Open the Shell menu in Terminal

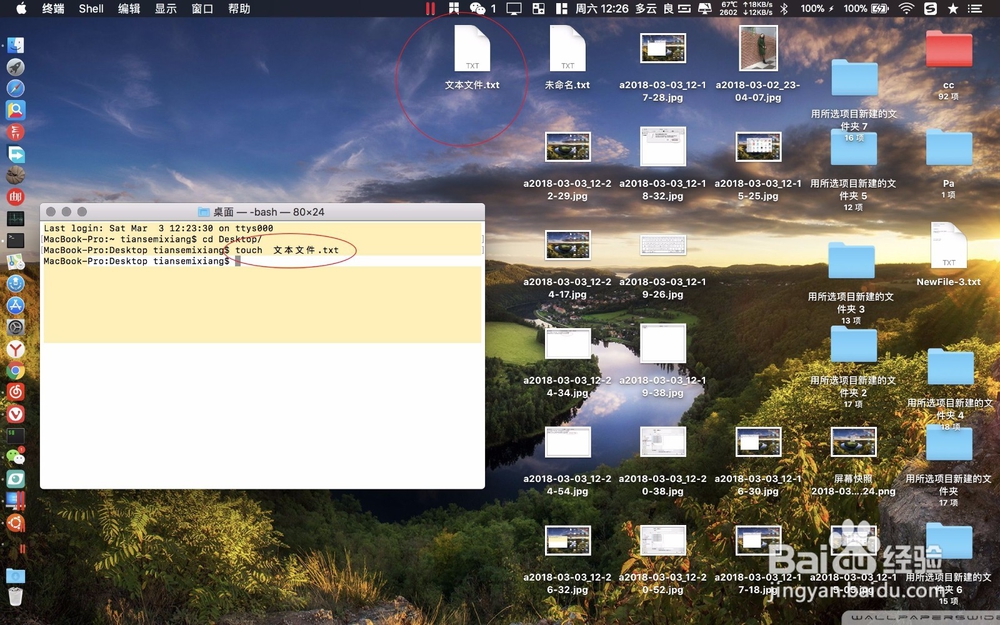pyautogui.click(x=90, y=9)
